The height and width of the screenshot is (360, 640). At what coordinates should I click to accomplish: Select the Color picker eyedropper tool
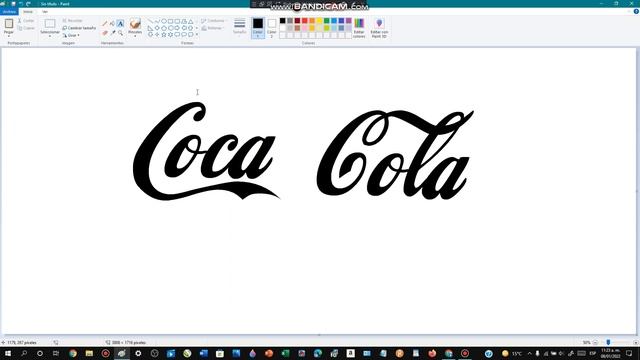(113, 33)
